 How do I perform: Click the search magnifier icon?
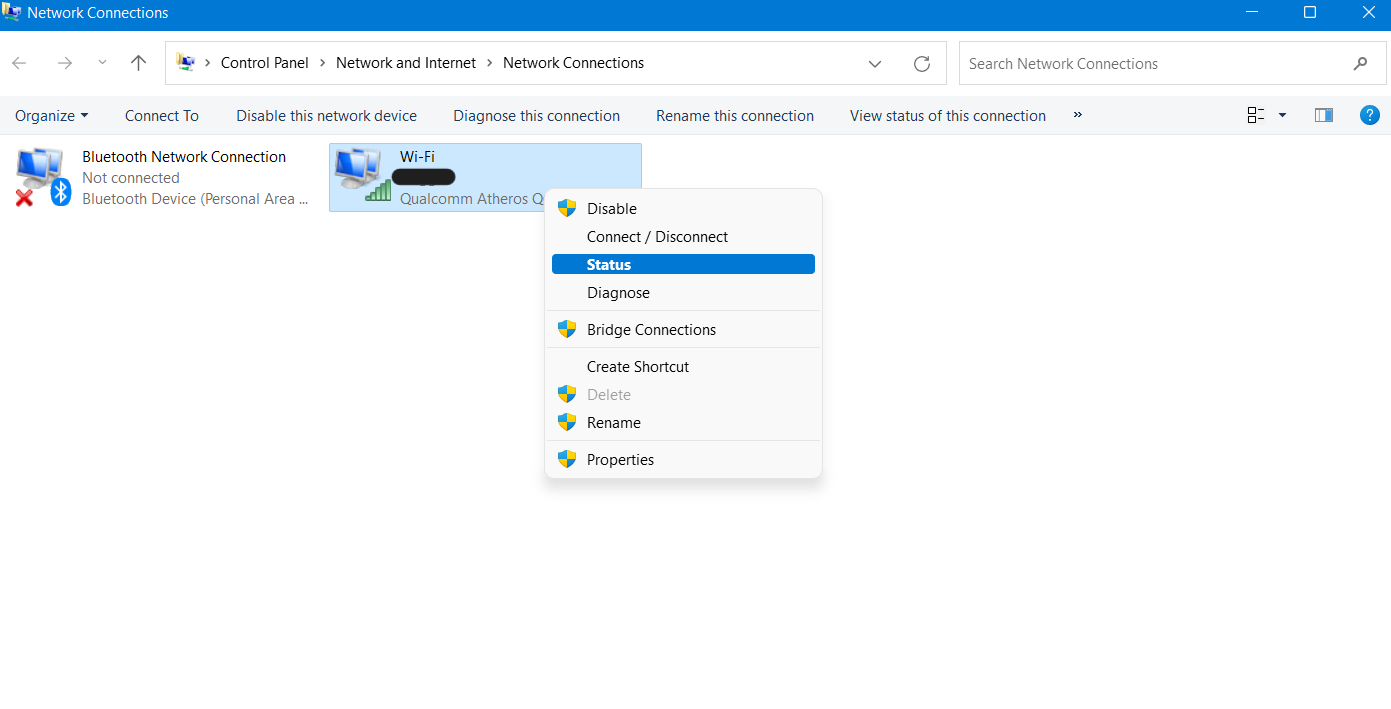(x=1360, y=63)
